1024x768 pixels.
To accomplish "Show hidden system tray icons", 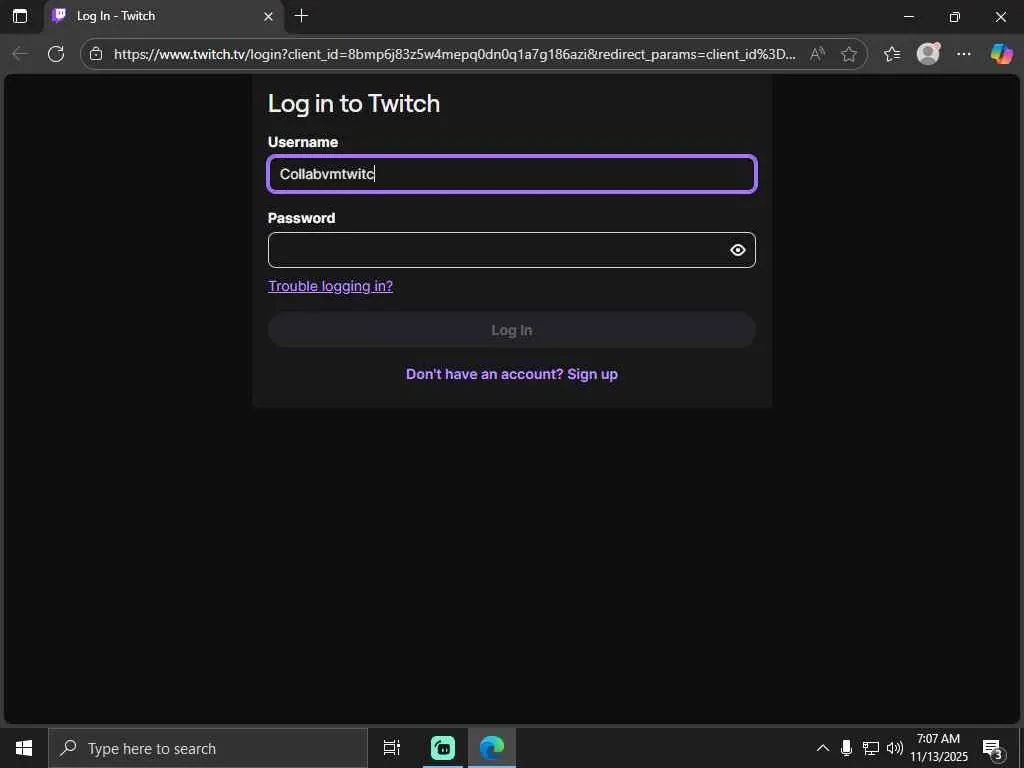I will [823, 748].
